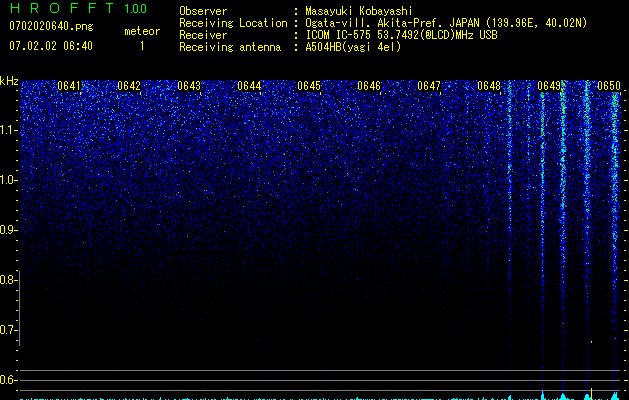Click the 0643 time marker
This screenshot has height=400, width=629.
[x=189, y=86]
